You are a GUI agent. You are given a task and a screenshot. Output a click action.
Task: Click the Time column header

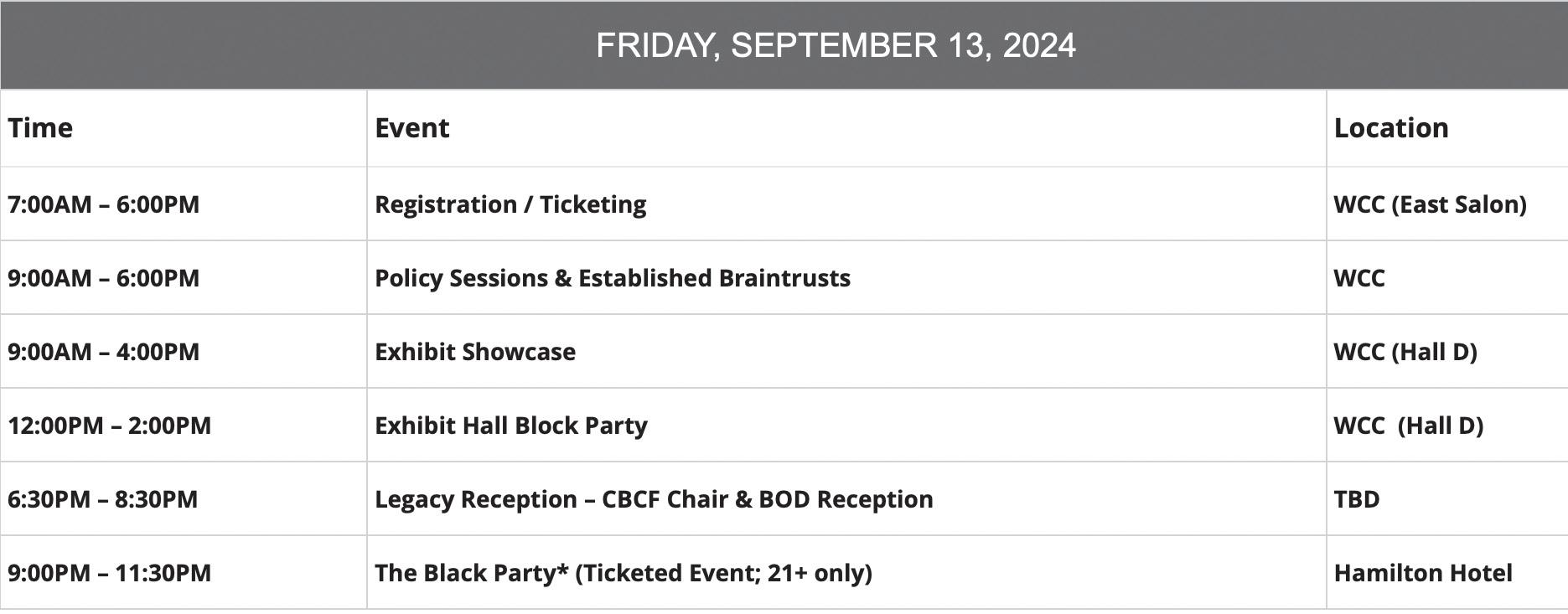click(x=40, y=128)
